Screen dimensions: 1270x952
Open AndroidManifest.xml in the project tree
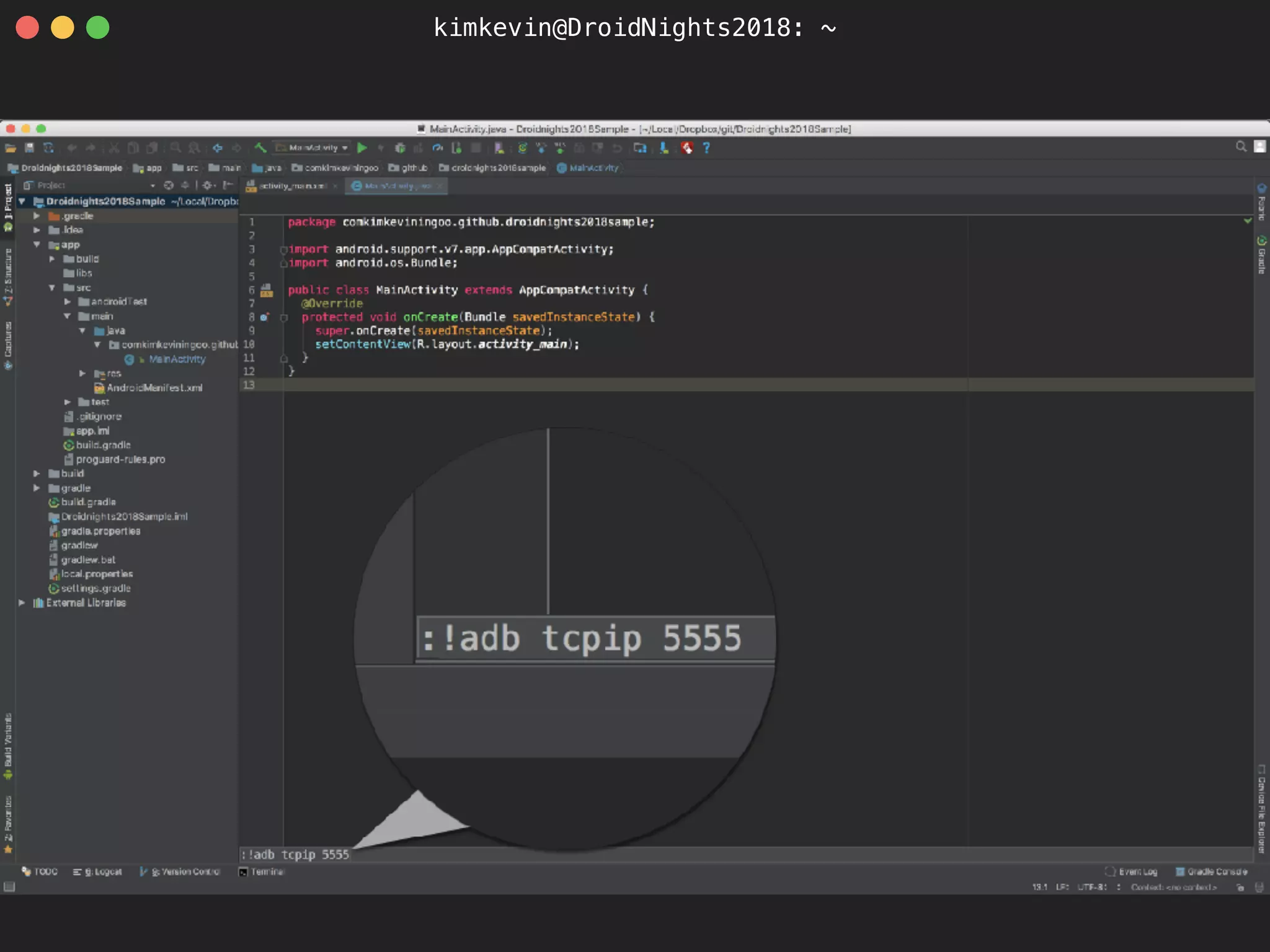pyautogui.click(x=154, y=388)
